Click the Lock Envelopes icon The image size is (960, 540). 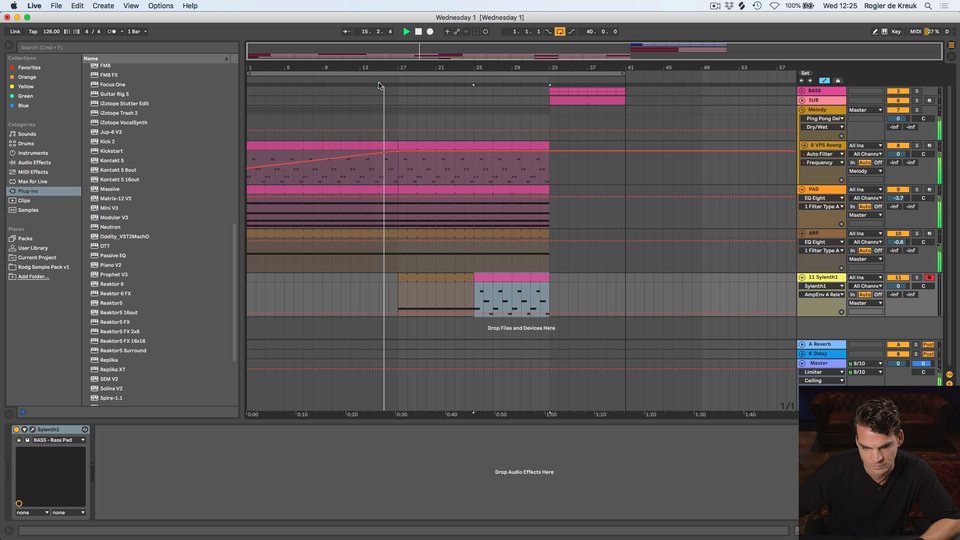pyautogui.click(x=838, y=80)
